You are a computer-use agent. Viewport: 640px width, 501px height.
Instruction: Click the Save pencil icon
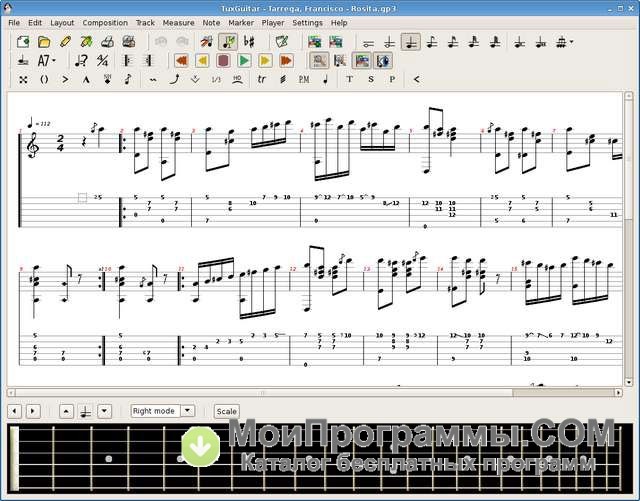[65, 42]
